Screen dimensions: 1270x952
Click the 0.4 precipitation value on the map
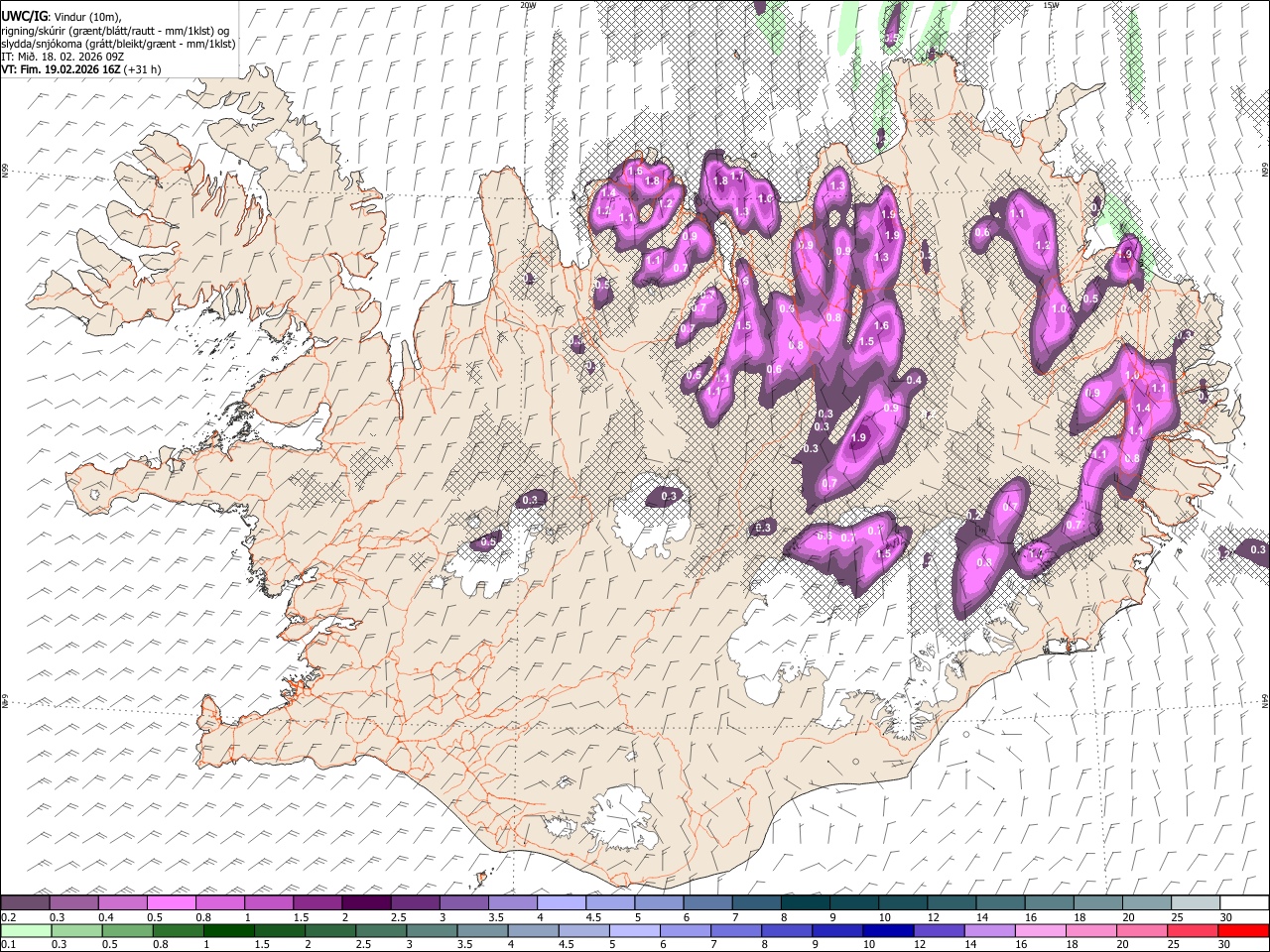[914, 381]
